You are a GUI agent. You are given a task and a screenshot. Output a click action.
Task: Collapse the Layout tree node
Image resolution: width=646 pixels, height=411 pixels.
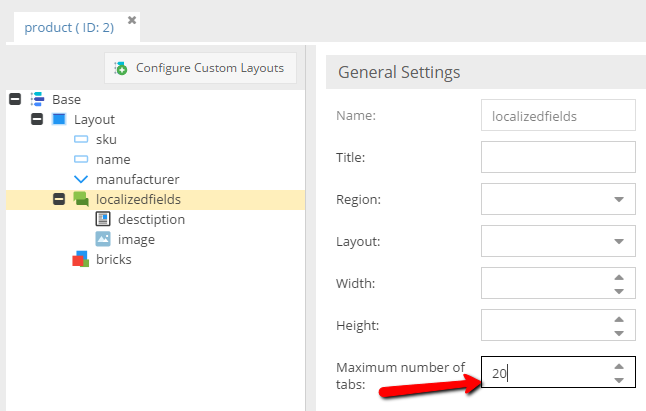tap(37, 119)
